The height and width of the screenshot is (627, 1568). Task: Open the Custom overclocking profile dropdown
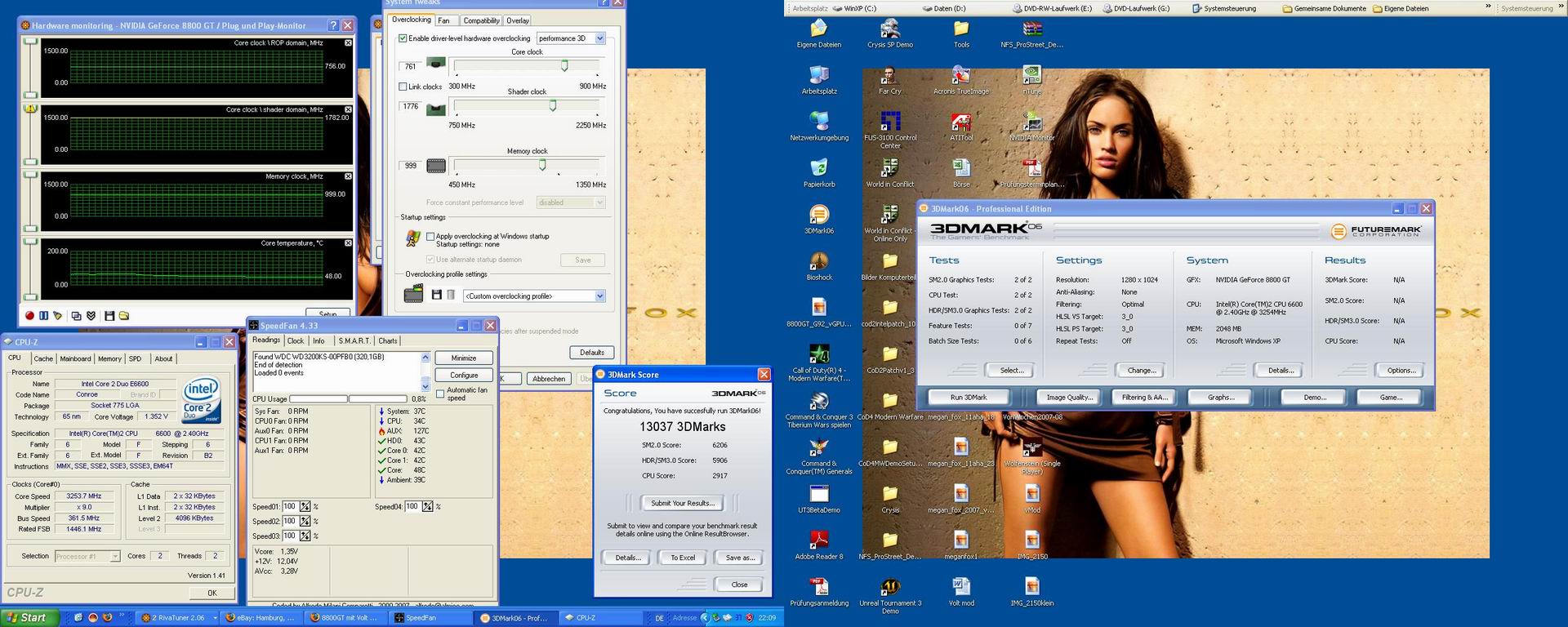click(x=600, y=296)
